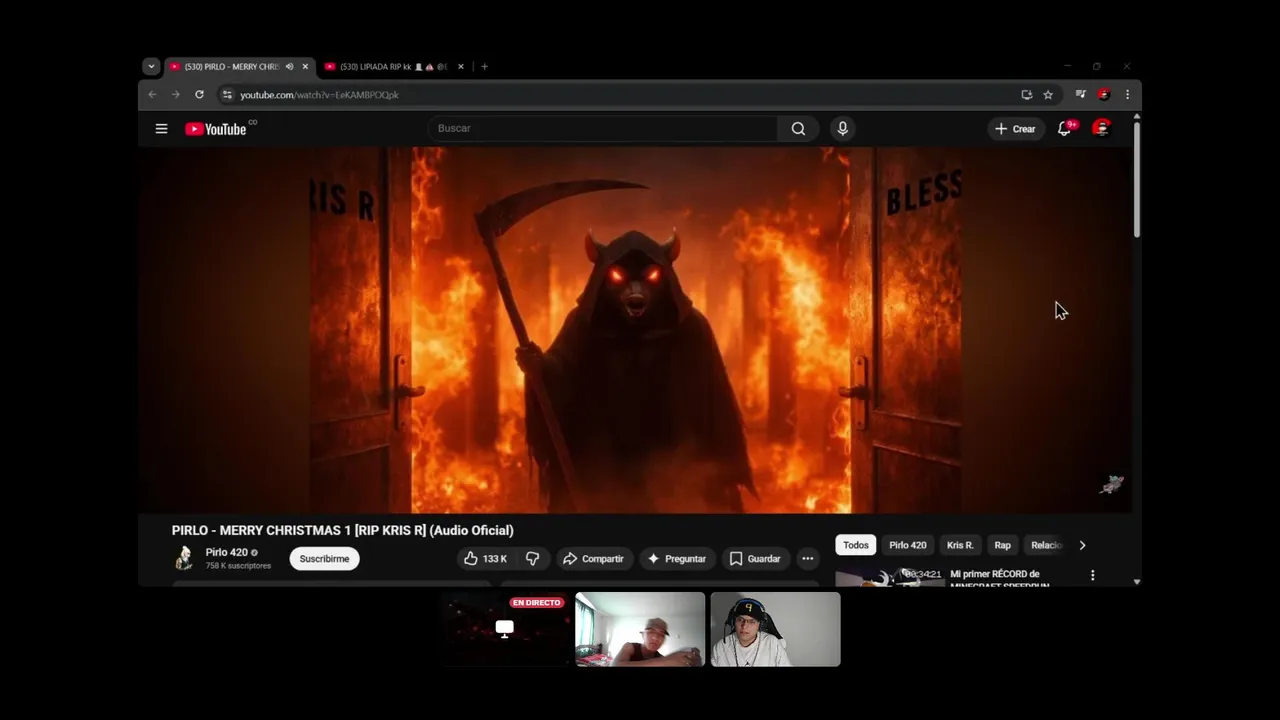Like the video with 133 K
This screenshot has width=1280, height=720.
pyautogui.click(x=485, y=559)
